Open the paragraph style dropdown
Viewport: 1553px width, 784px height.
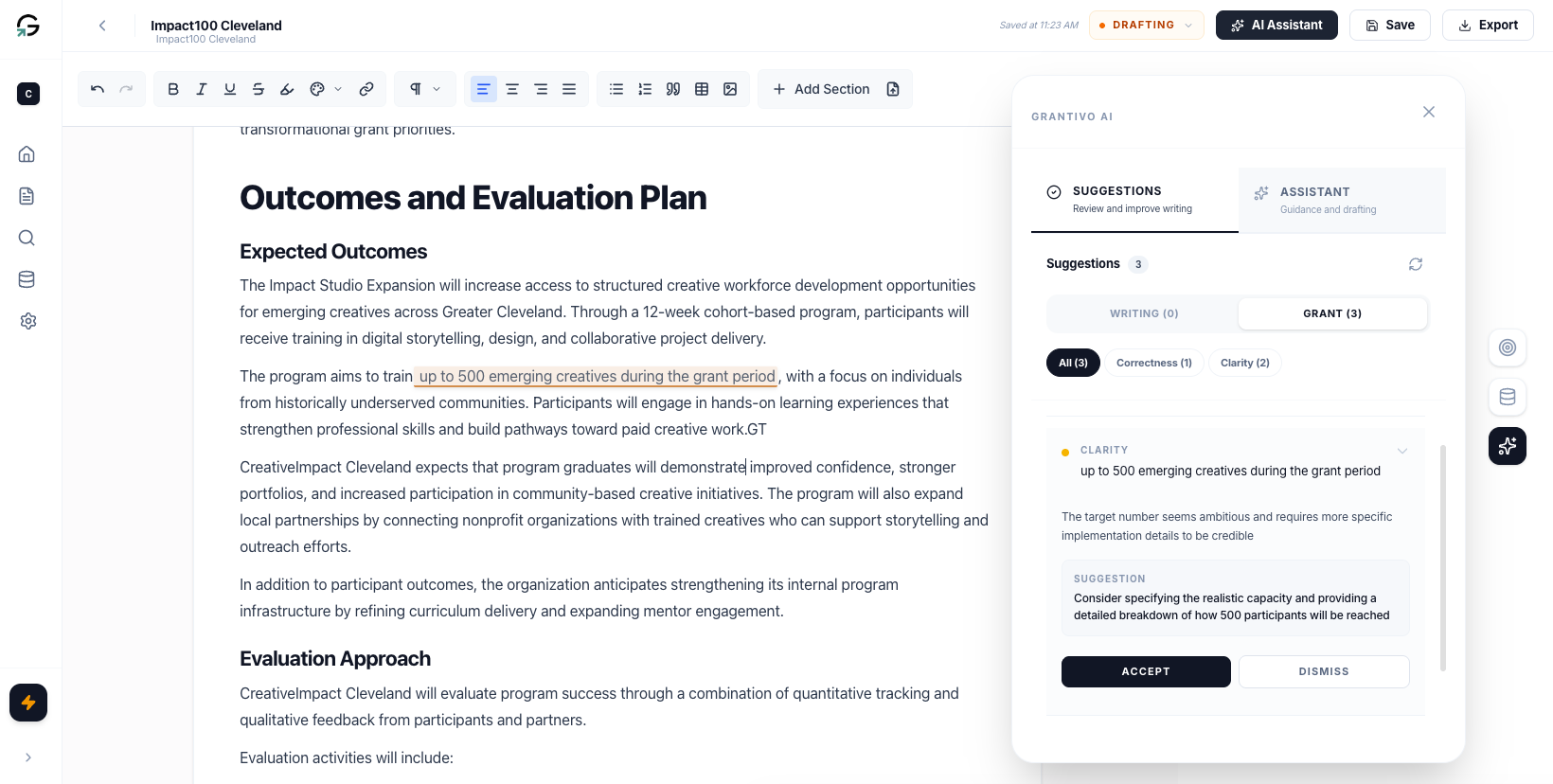(424, 88)
